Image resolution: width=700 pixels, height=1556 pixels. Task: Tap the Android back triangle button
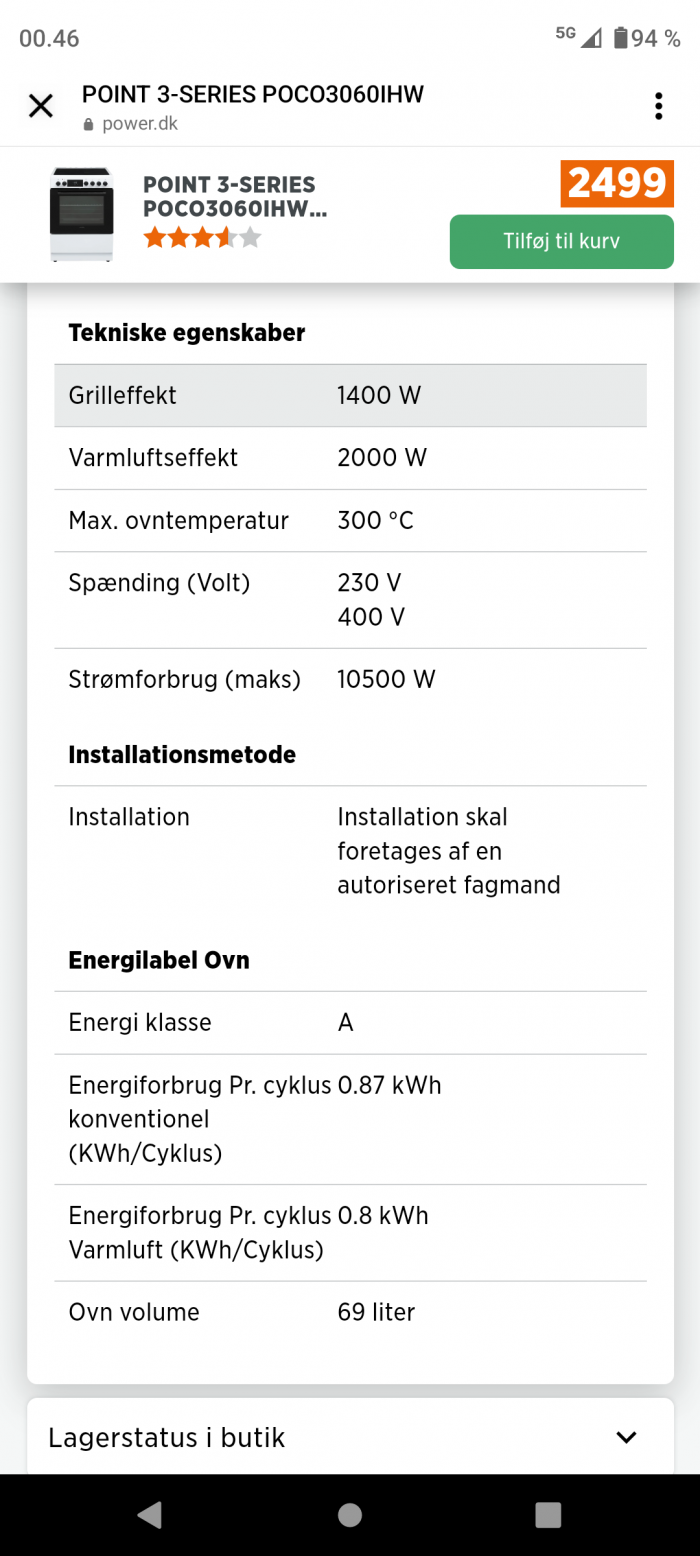(150, 1514)
